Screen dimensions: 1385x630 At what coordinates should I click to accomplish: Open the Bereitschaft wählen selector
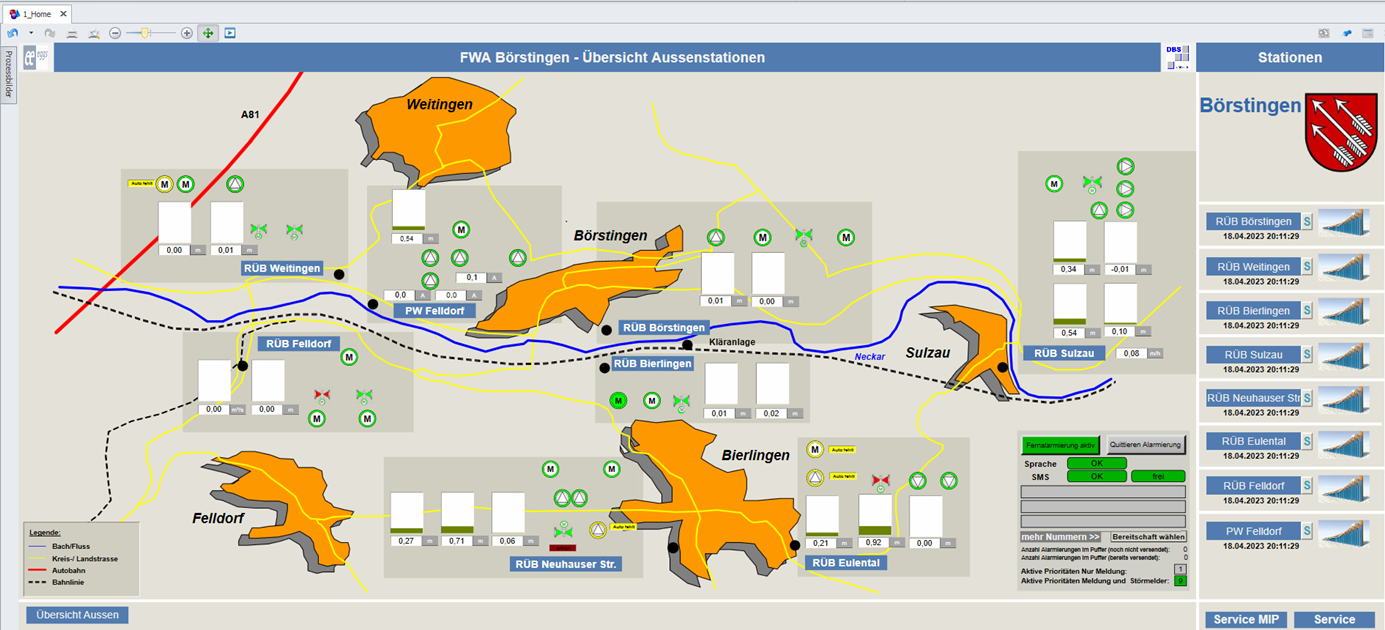point(1148,537)
